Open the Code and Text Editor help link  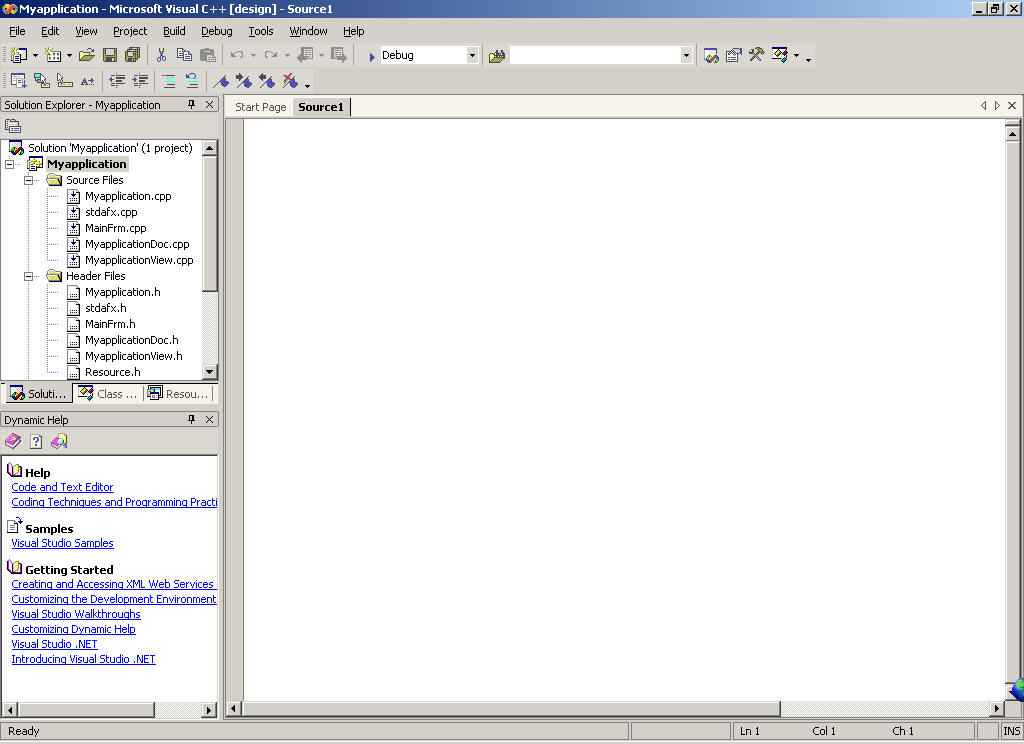click(63, 487)
